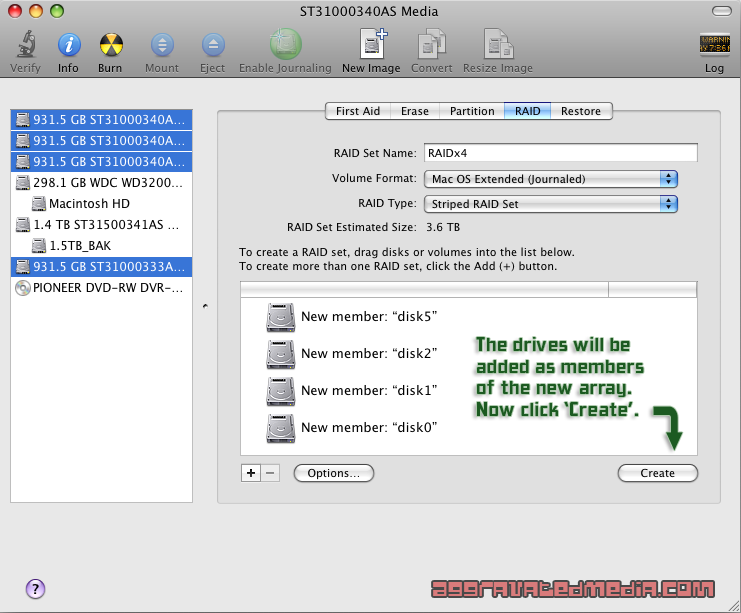Click the Add (+) RAID set button
Viewport: 741px width, 613px height.
(x=251, y=473)
